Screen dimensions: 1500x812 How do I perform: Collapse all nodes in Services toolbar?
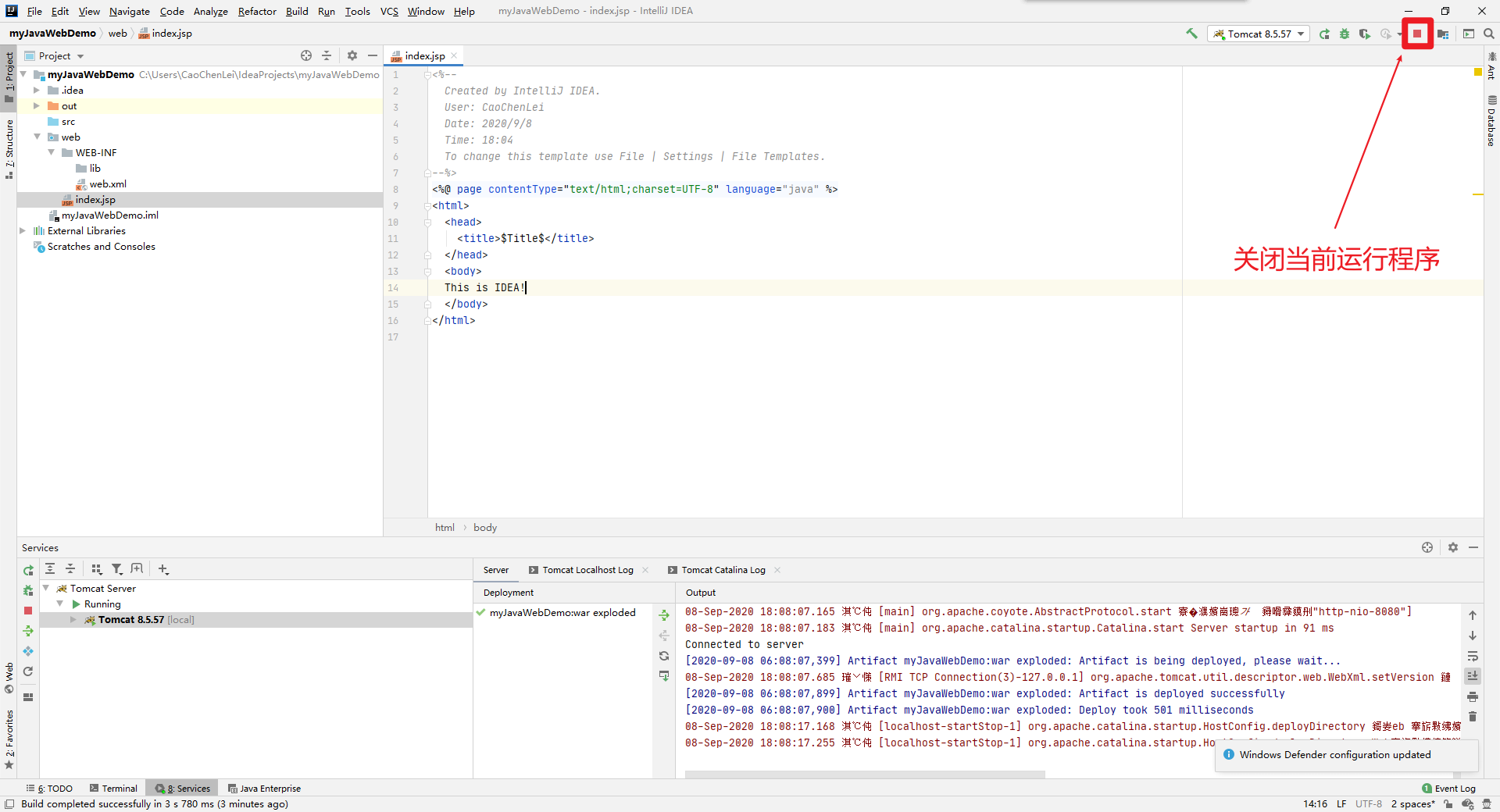click(70, 569)
